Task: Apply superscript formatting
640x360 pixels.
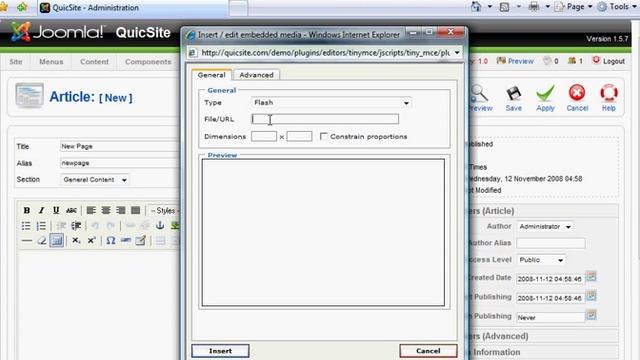Action: (91, 241)
